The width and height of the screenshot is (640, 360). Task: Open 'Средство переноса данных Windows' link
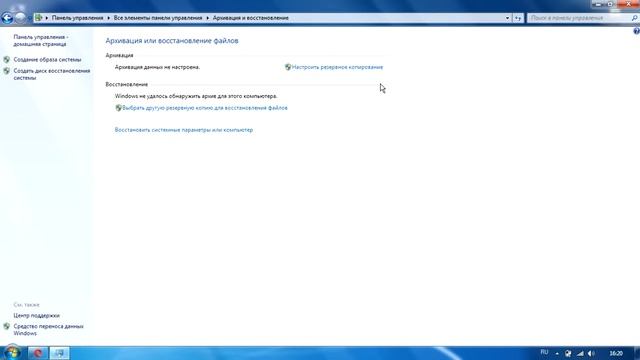click(48, 330)
